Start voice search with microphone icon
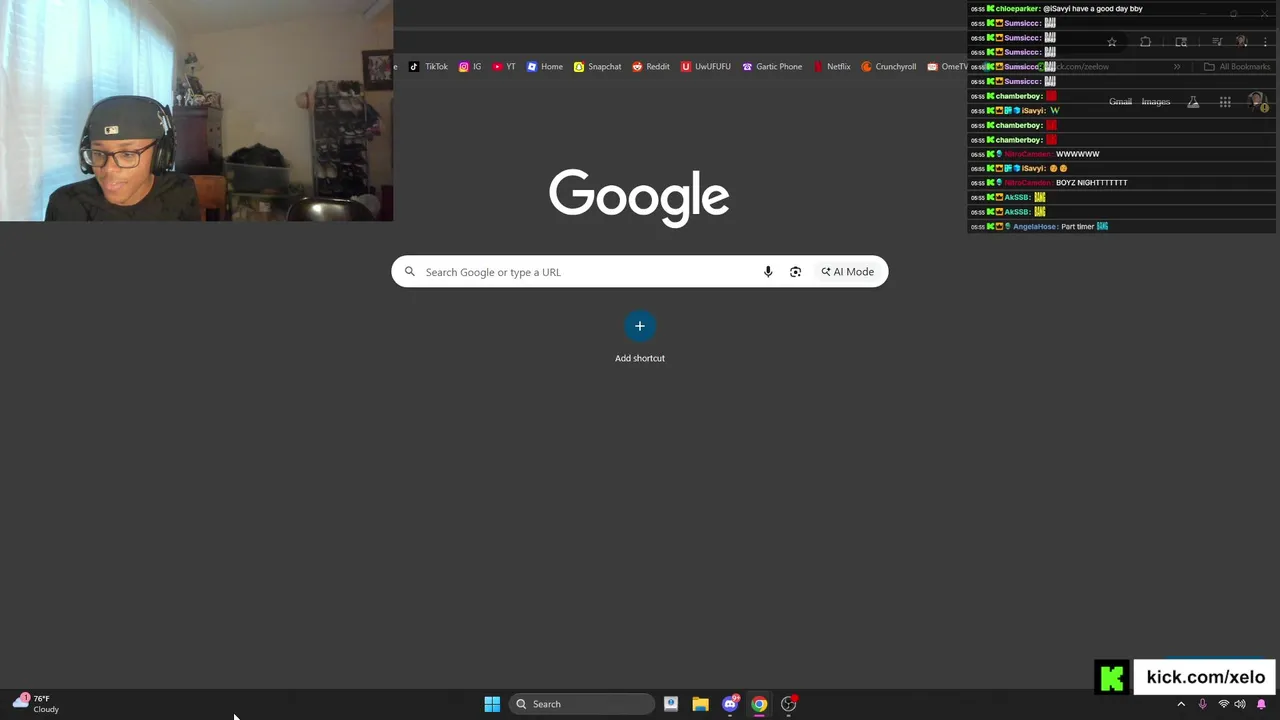 point(768,272)
